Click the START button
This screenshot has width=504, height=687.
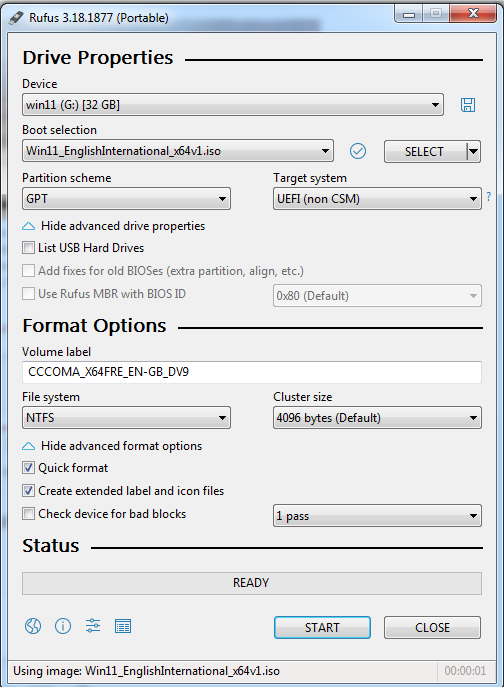pyautogui.click(x=322, y=627)
